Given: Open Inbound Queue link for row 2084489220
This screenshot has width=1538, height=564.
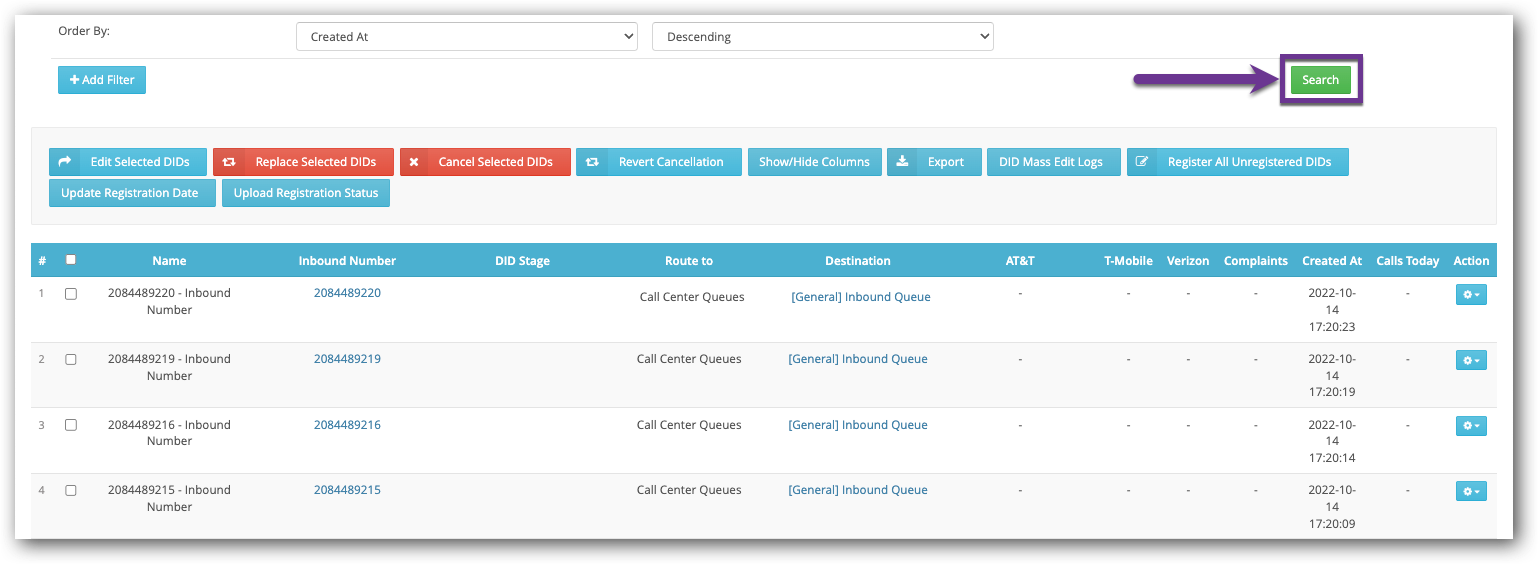Looking at the screenshot, I should [x=861, y=297].
